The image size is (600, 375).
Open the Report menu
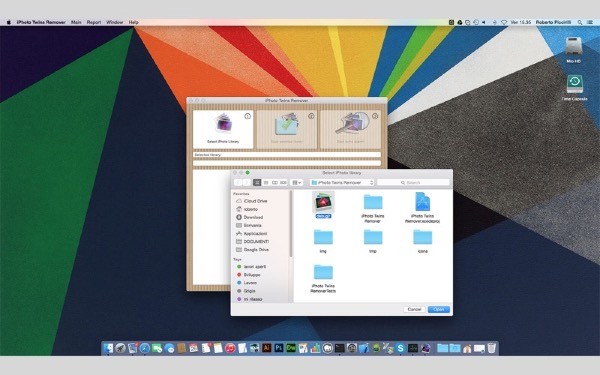click(x=94, y=22)
